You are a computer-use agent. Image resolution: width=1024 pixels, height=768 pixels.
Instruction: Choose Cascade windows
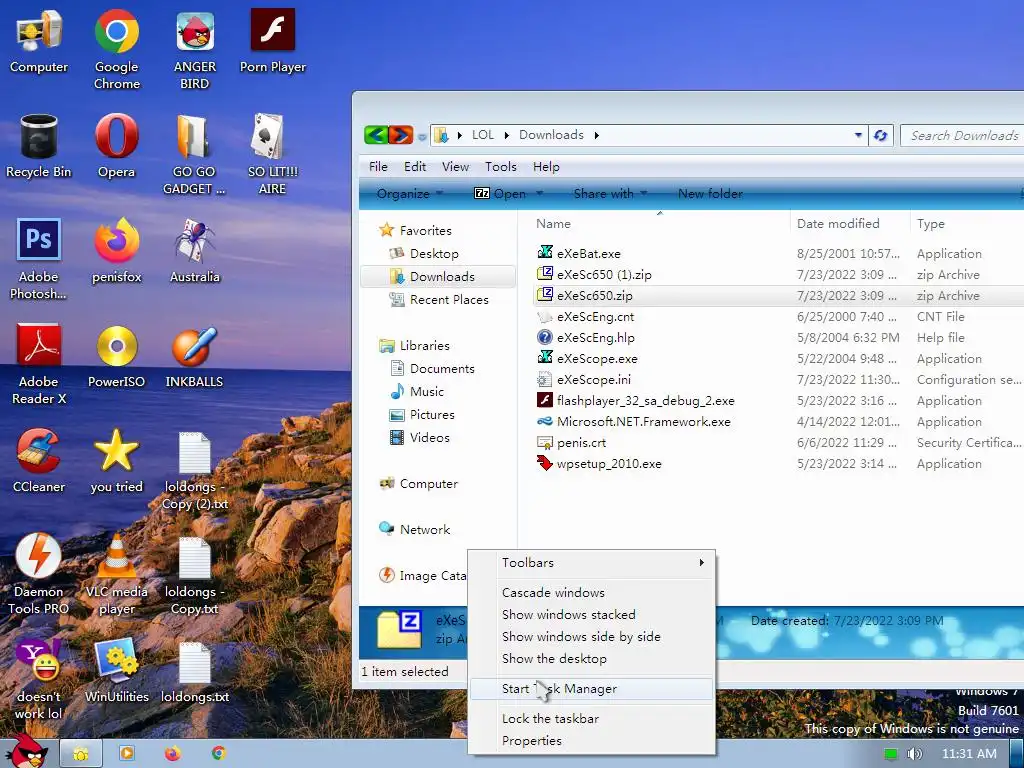(592, 592)
